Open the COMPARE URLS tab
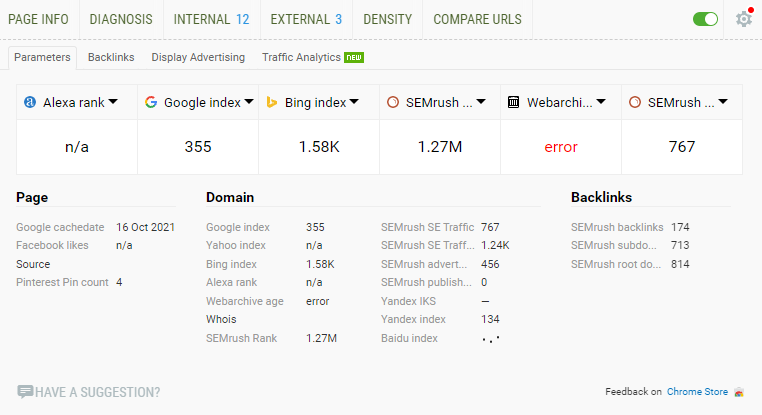762x415 pixels. coord(477,19)
